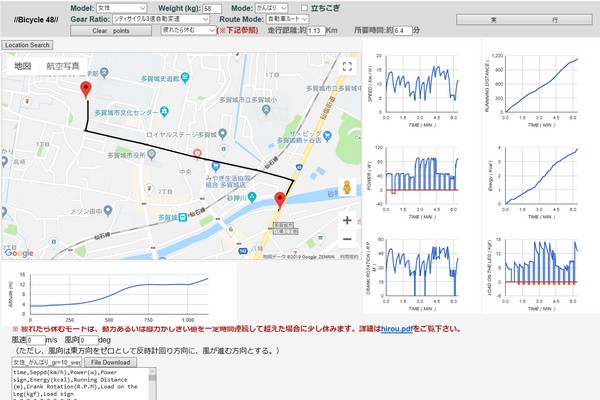Zoom in on the map

click(x=347, y=216)
